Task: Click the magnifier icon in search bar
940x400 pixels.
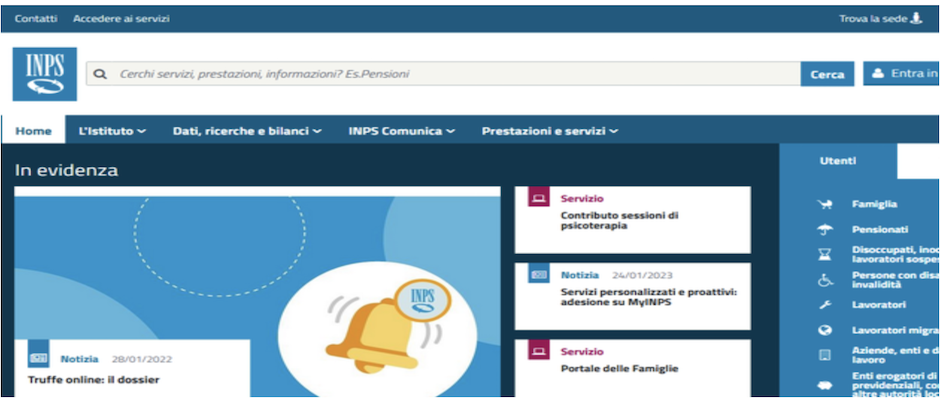Action: point(101,74)
